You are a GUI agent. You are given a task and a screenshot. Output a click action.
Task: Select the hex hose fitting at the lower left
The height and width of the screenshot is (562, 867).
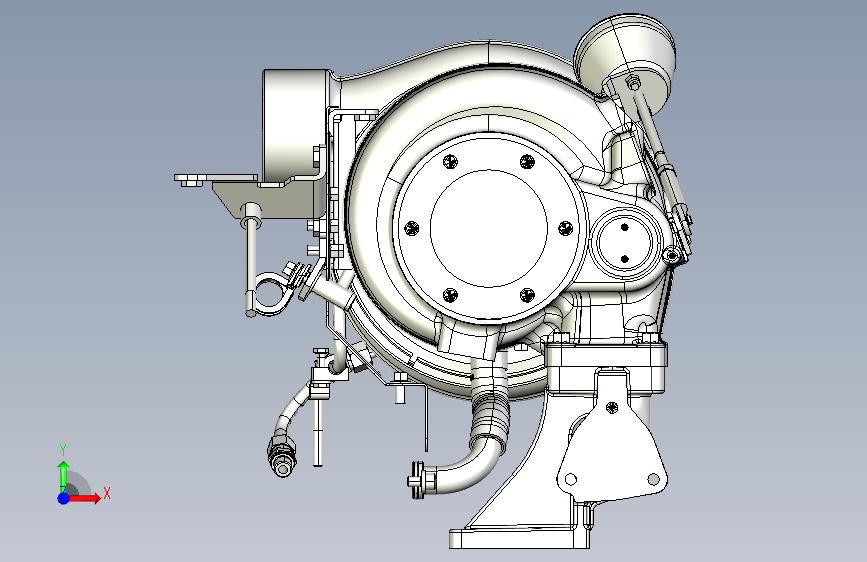(x=282, y=456)
